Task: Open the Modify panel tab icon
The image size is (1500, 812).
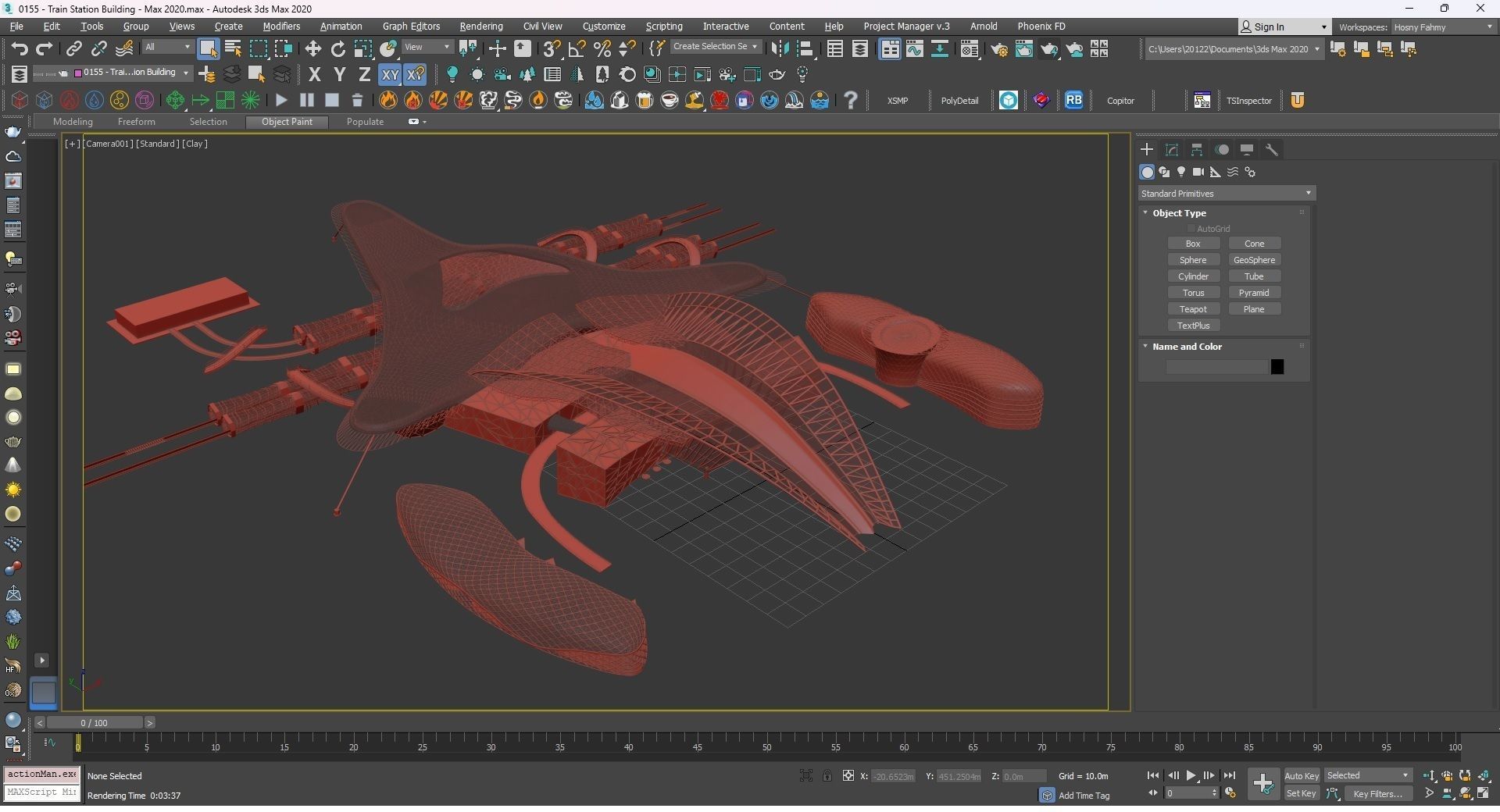Action: 1172,150
